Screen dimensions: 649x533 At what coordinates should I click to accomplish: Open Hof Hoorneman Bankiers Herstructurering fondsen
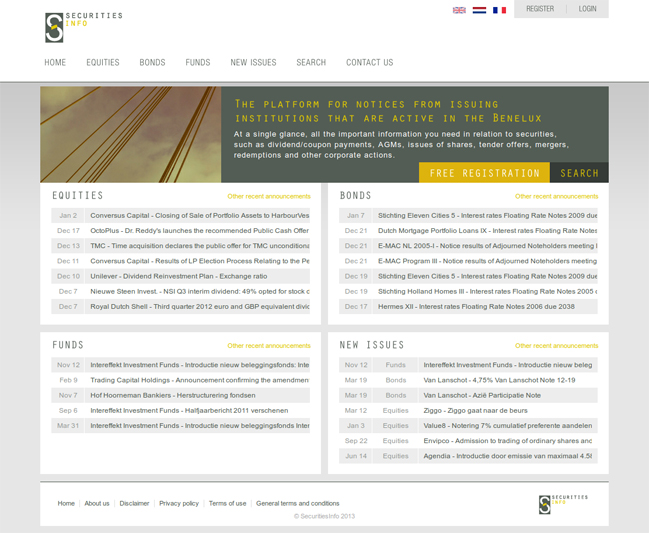point(180,395)
